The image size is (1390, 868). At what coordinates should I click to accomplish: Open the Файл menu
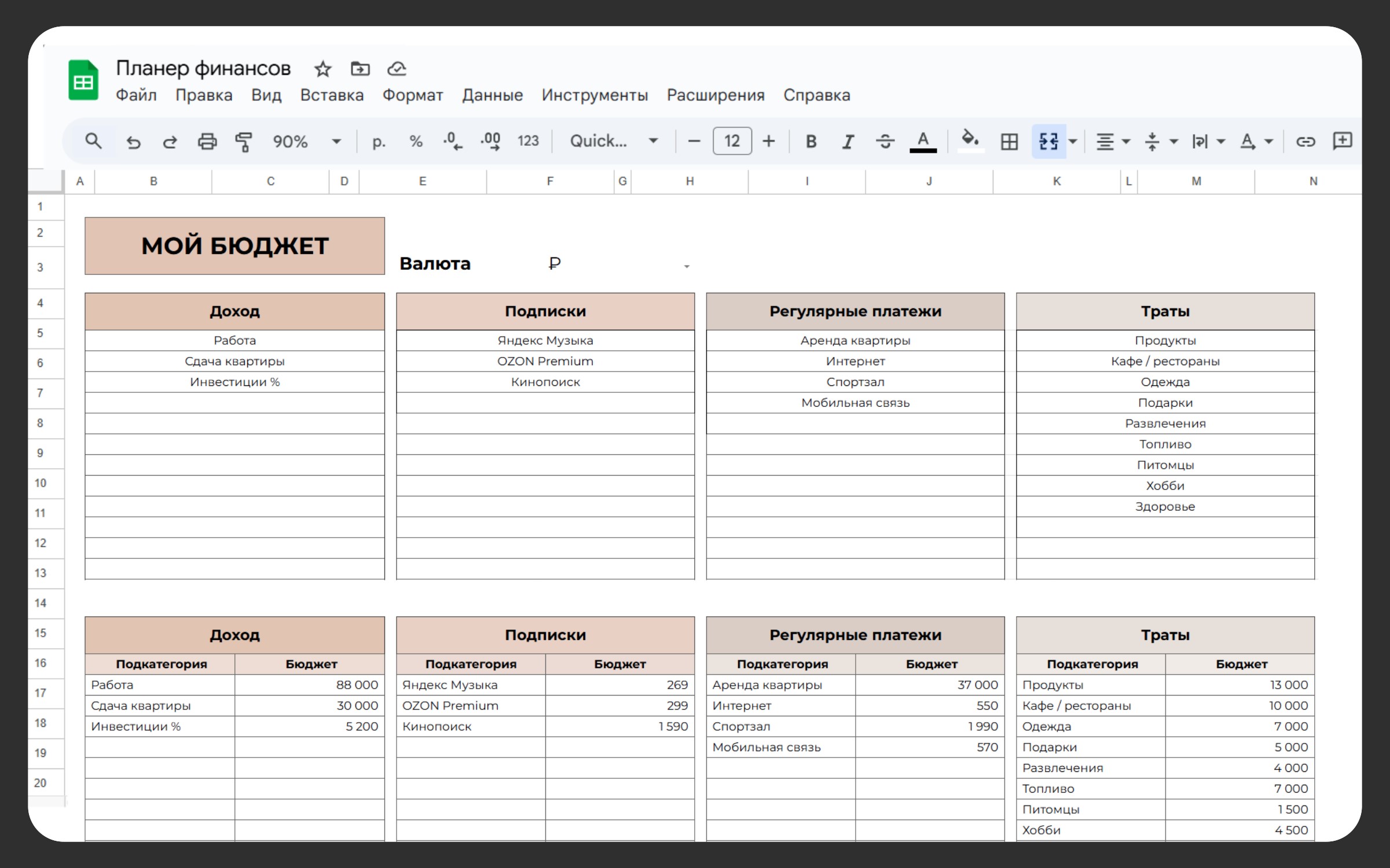[136, 95]
